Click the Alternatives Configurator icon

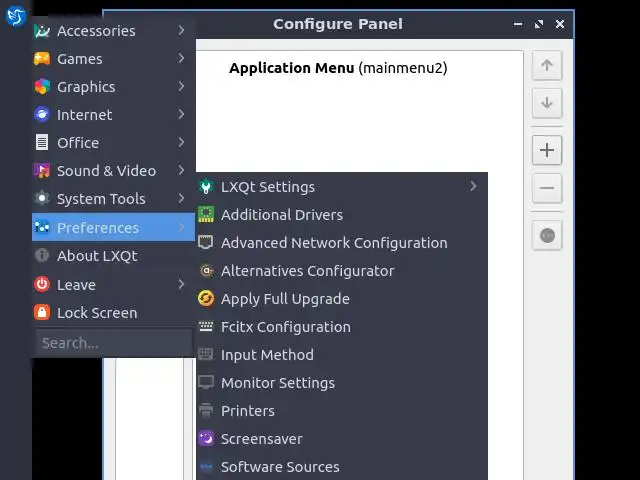click(x=206, y=271)
